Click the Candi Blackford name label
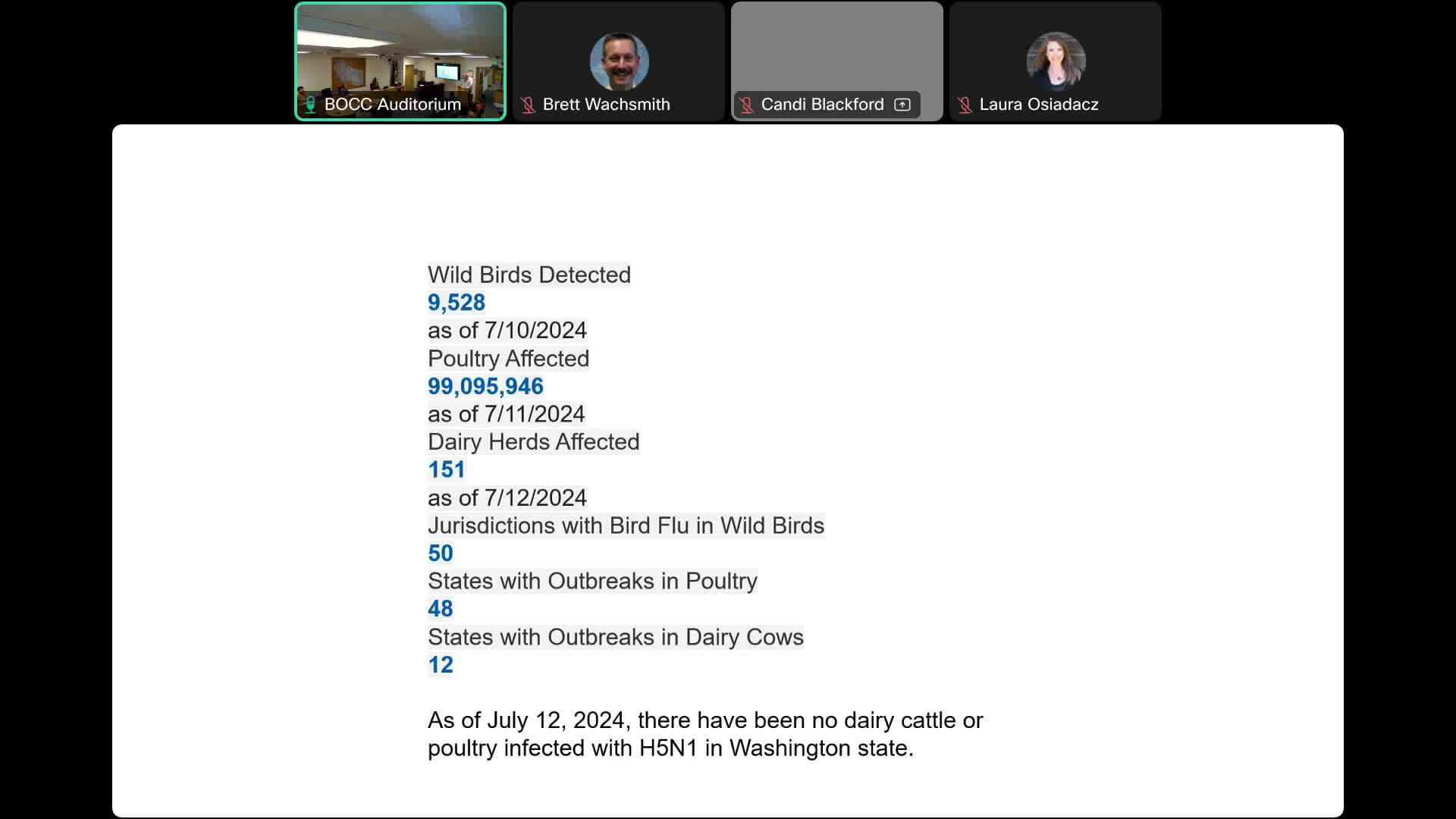The image size is (1456, 819). [x=823, y=105]
